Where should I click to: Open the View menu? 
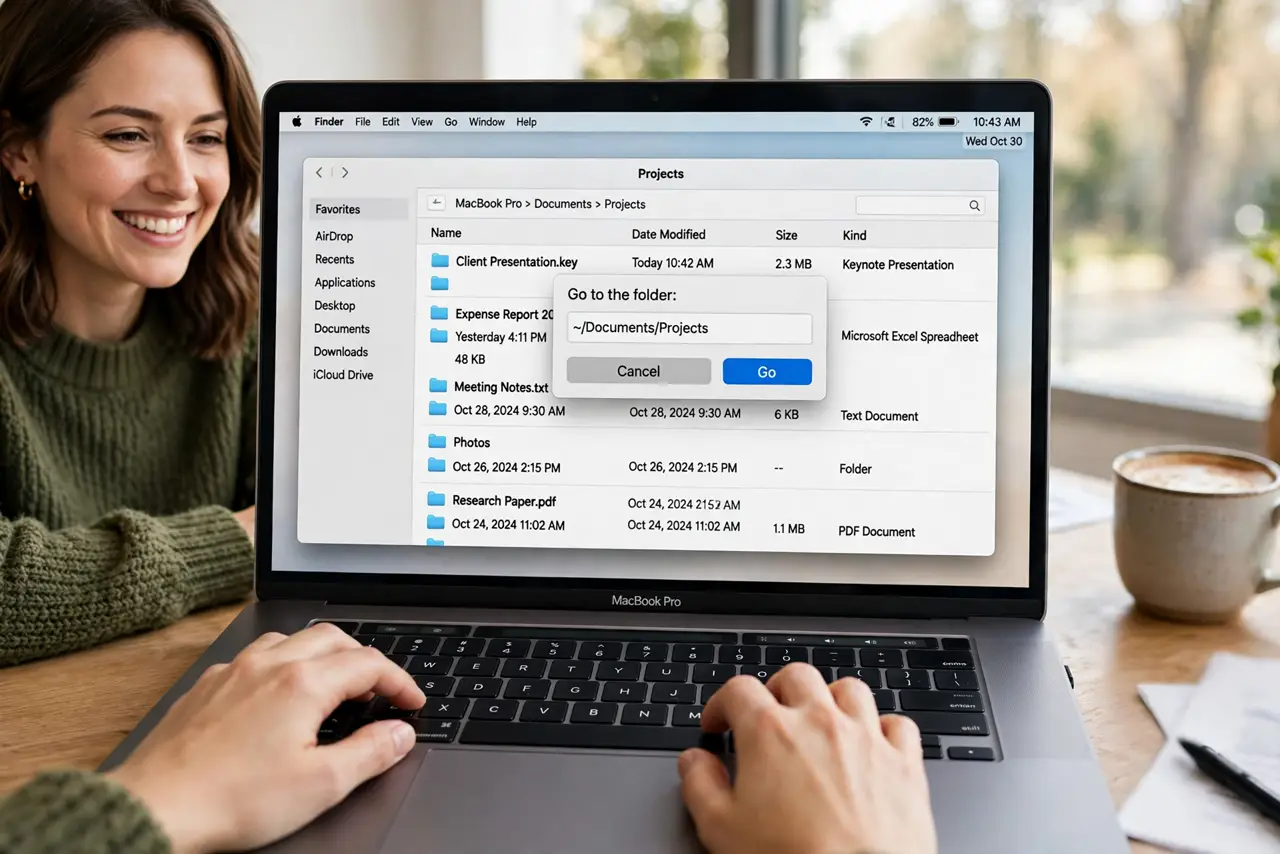click(422, 122)
